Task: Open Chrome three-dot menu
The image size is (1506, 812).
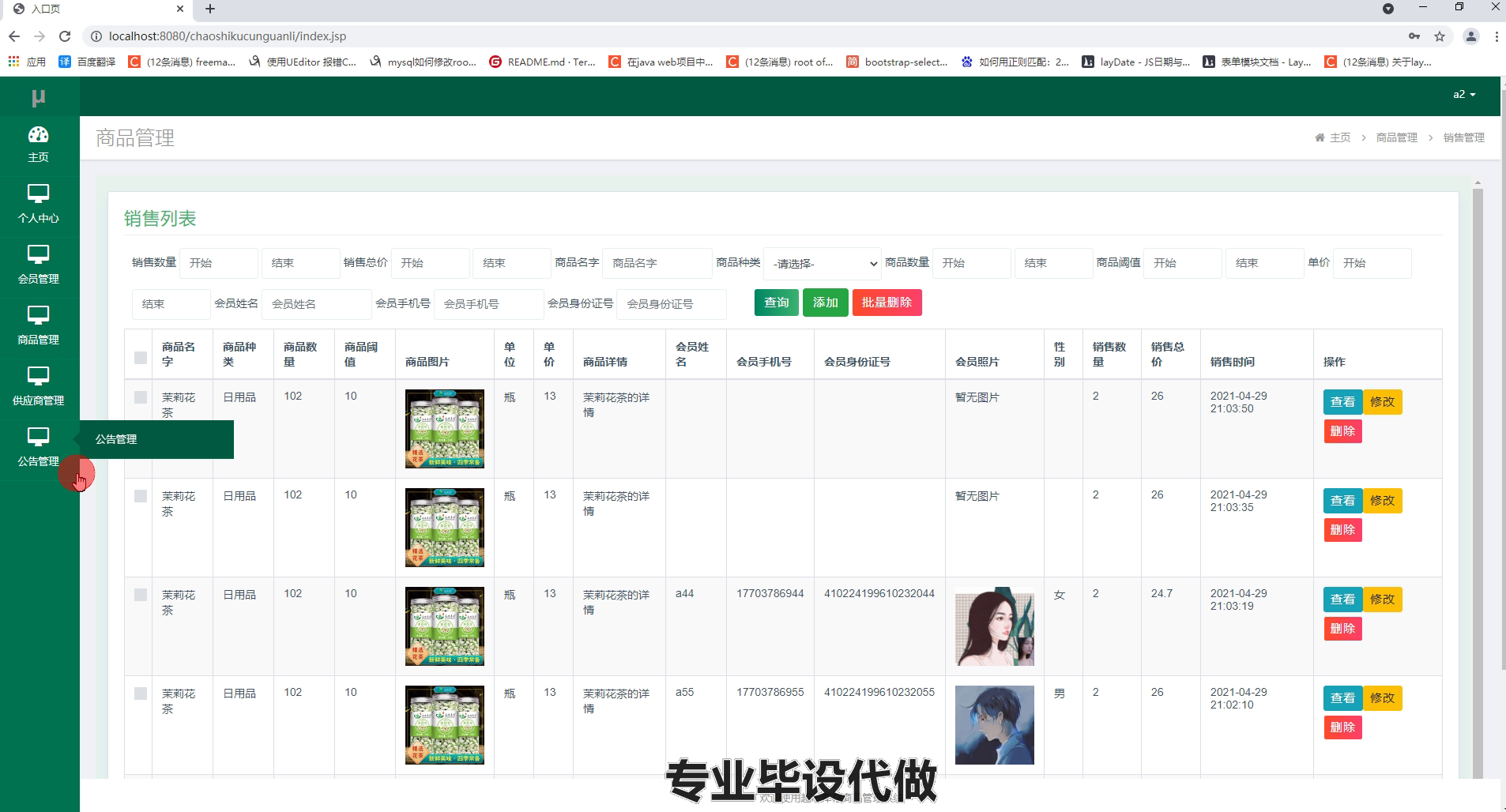Action: click(1497, 36)
